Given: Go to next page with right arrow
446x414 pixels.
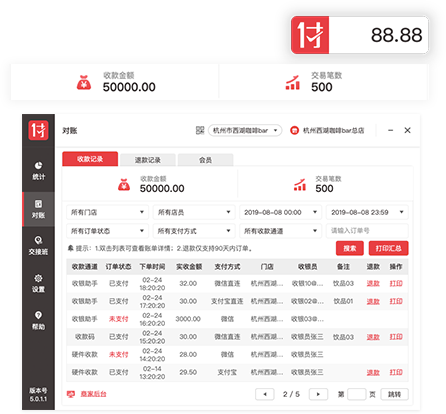Looking at the screenshot, I should [x=318, y=394].
